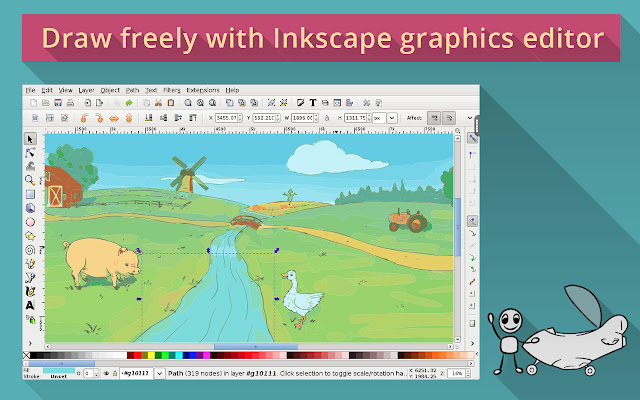Toggle first Affect button
Image resolution: width=640 pixels, height=400 pixels.
pyautogui.click(x=434, y=118)
